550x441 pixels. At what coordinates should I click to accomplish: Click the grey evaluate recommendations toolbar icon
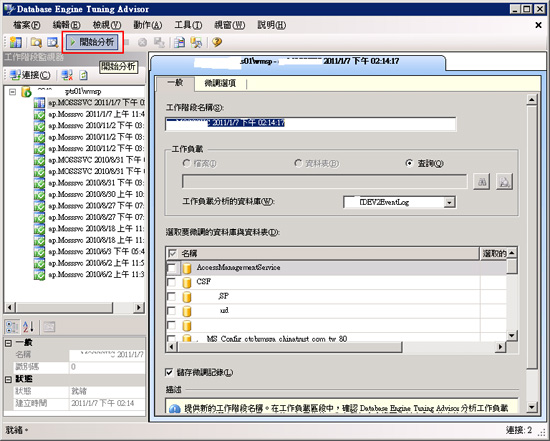(x=159, y=42)
